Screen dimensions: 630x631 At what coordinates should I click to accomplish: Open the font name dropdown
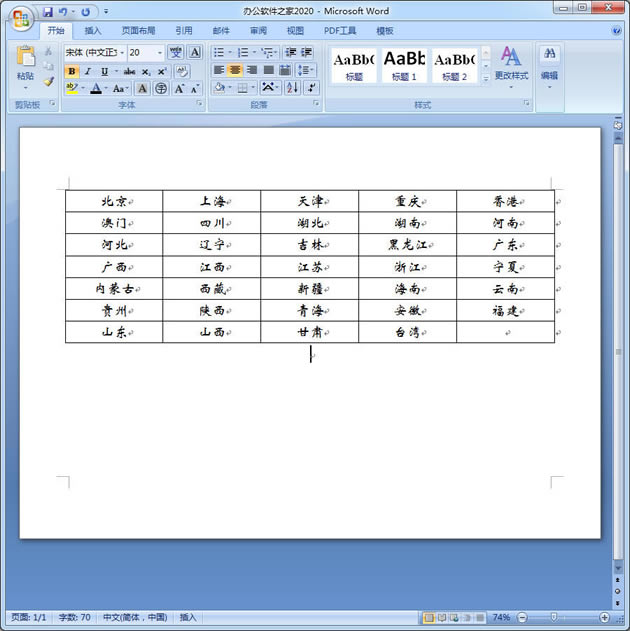click(122, 52)
